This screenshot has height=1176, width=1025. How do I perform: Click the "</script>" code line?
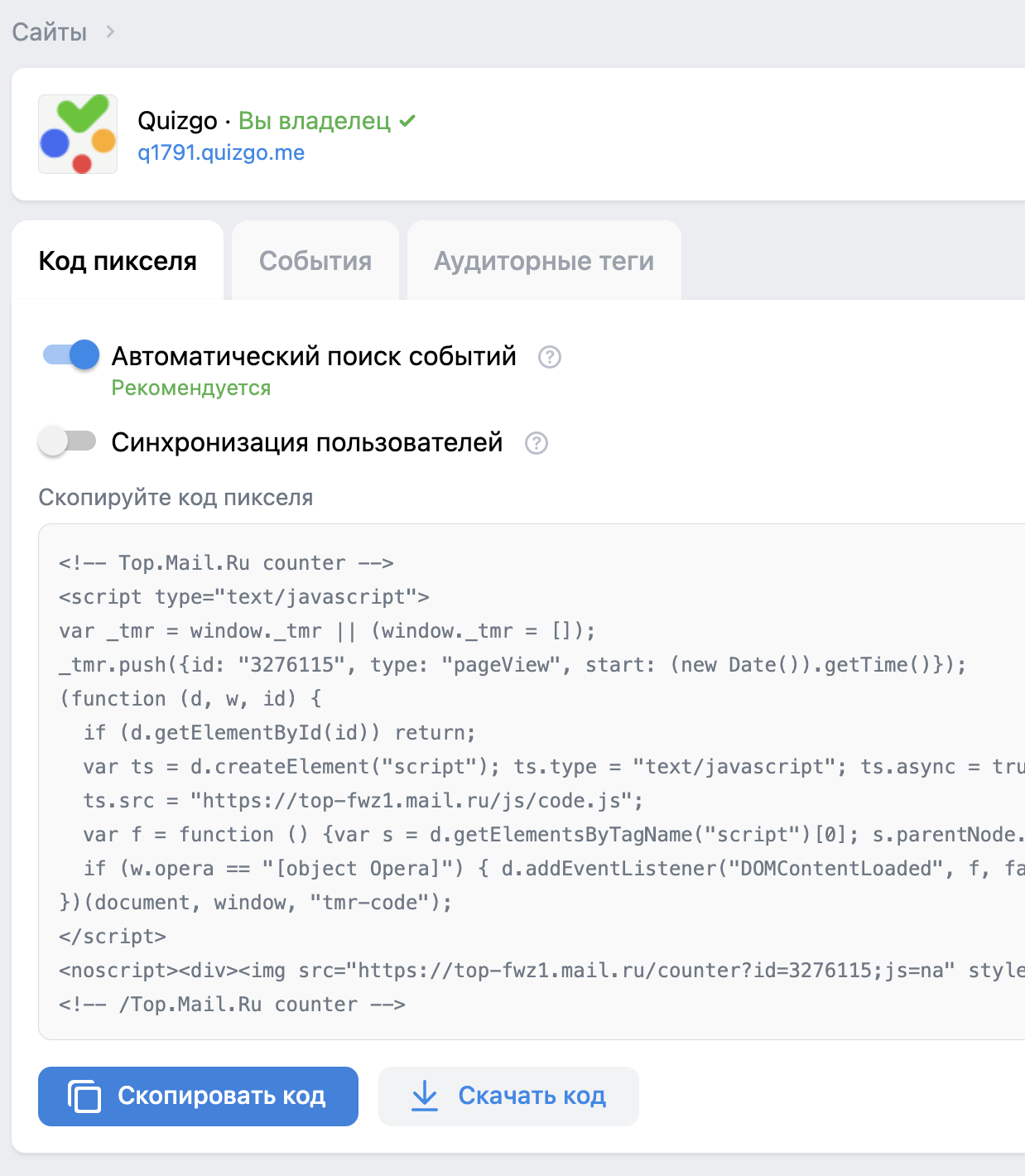point(113,937)
